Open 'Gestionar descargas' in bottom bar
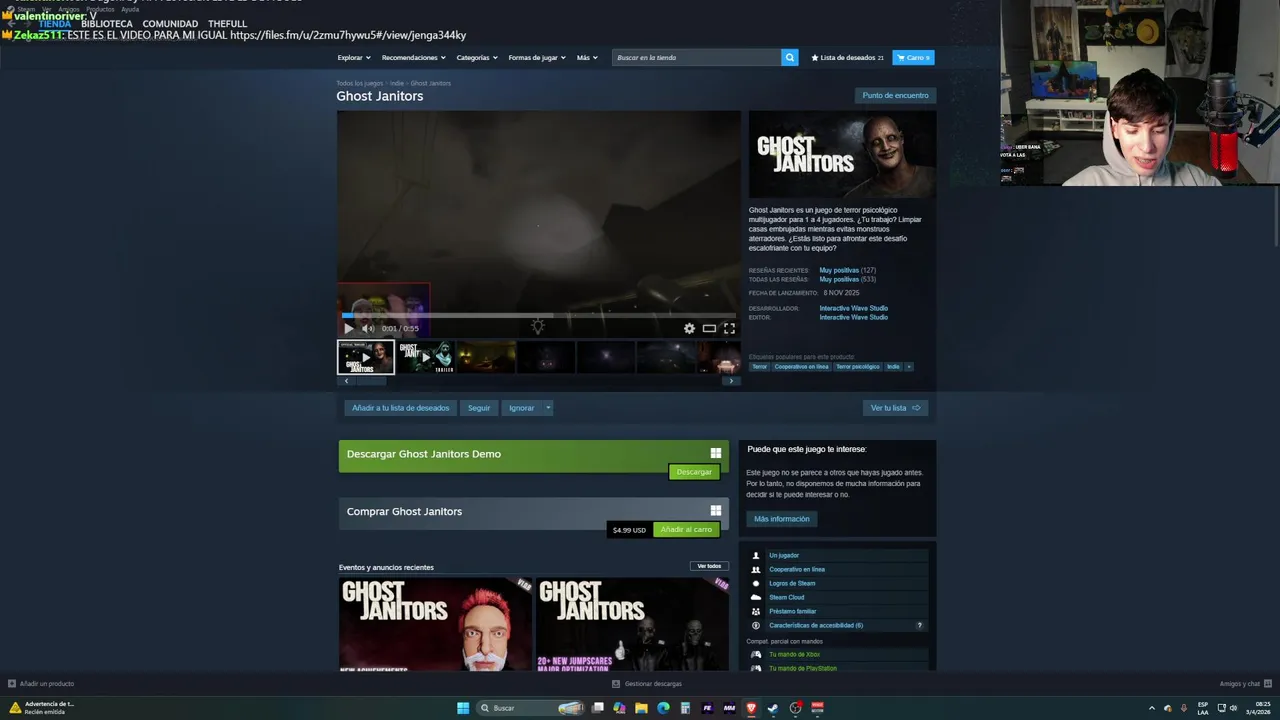 point(647,684)
